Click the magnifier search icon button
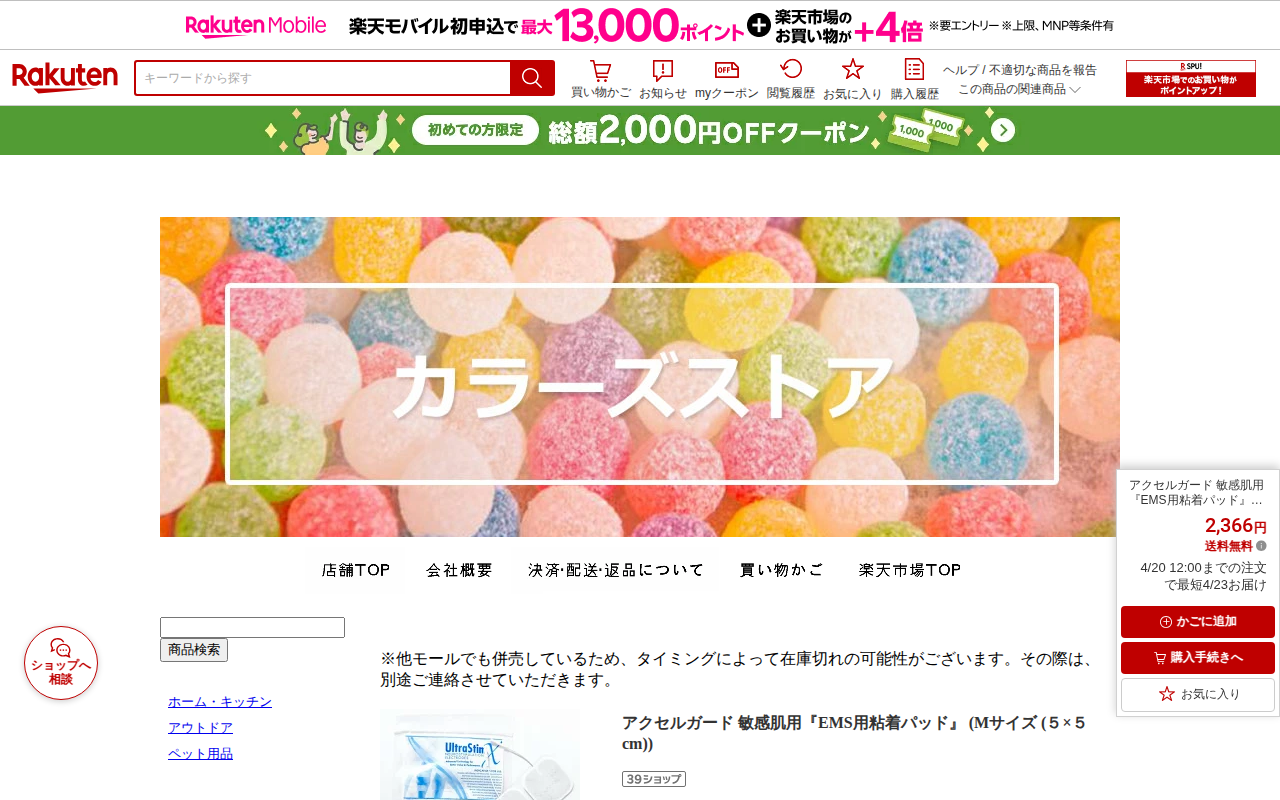1280x800 pixels. (532, 78)
